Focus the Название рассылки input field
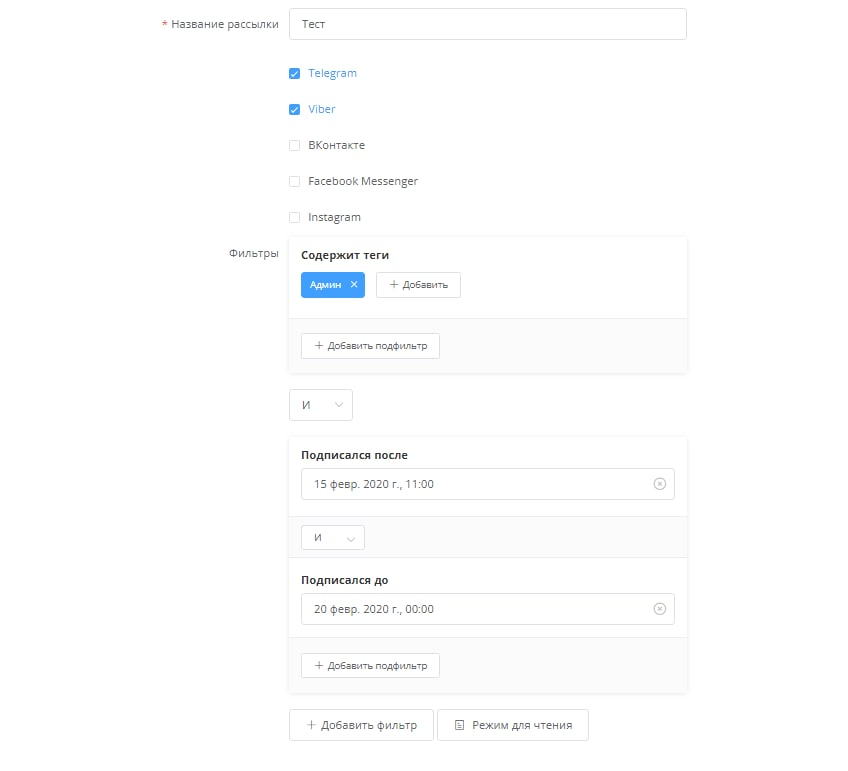This screenshot has height=771, width=848. [x=487, y=24]
